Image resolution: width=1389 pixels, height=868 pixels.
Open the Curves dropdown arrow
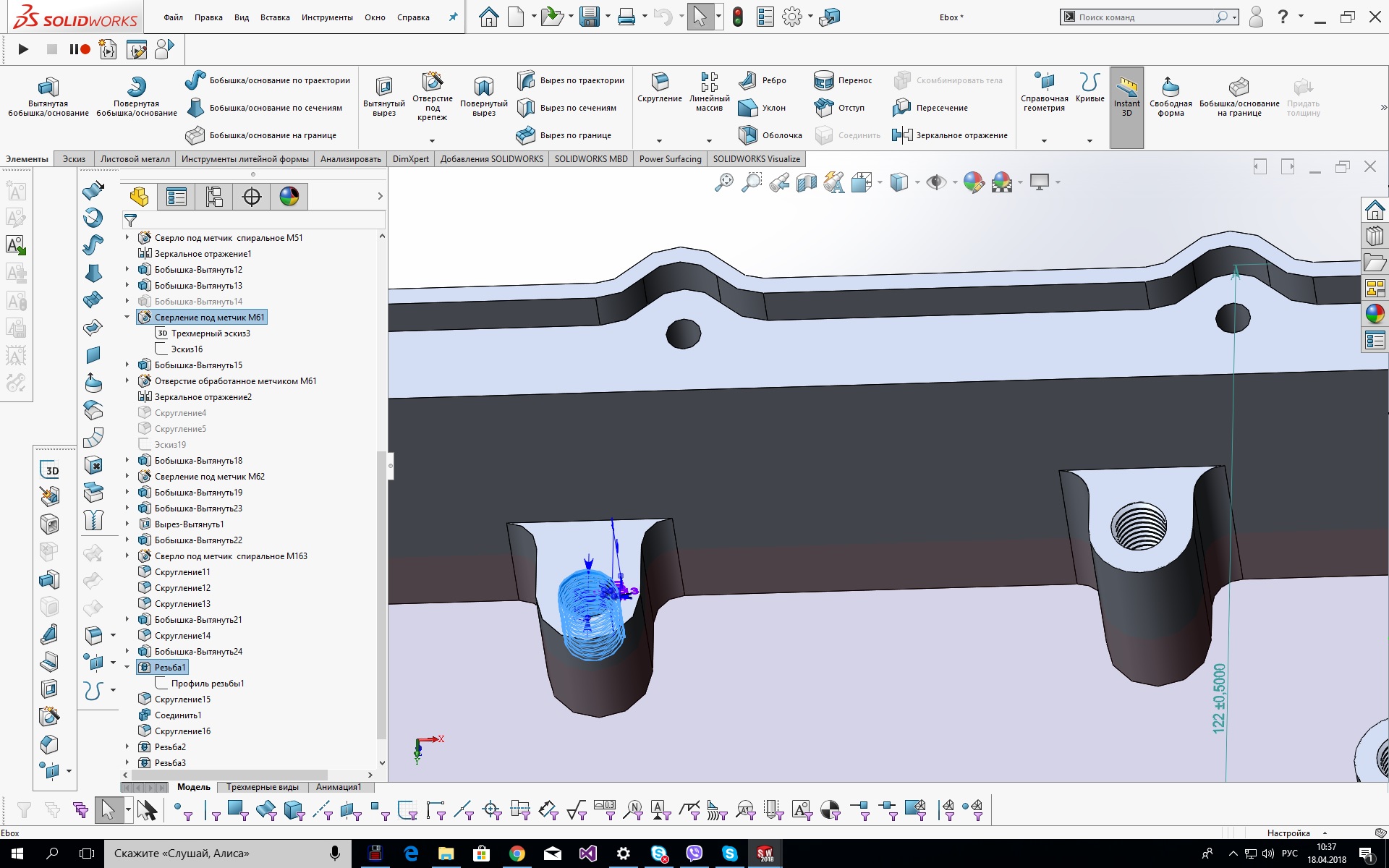(1089, 140)
